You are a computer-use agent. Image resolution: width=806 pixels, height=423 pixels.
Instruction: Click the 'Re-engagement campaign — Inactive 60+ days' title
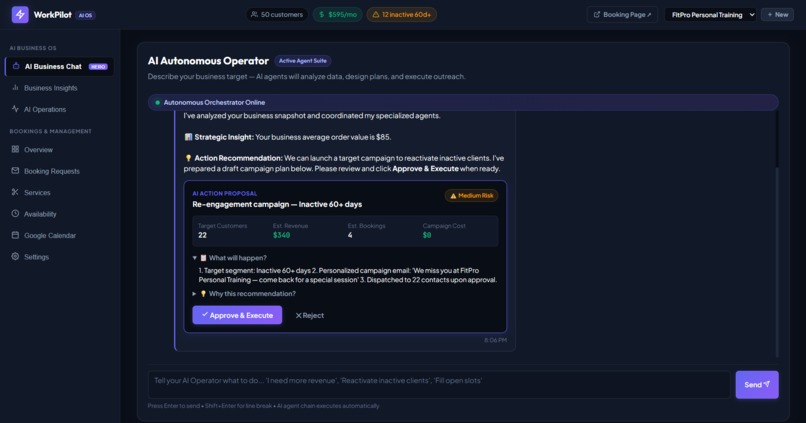click(277, 204)
